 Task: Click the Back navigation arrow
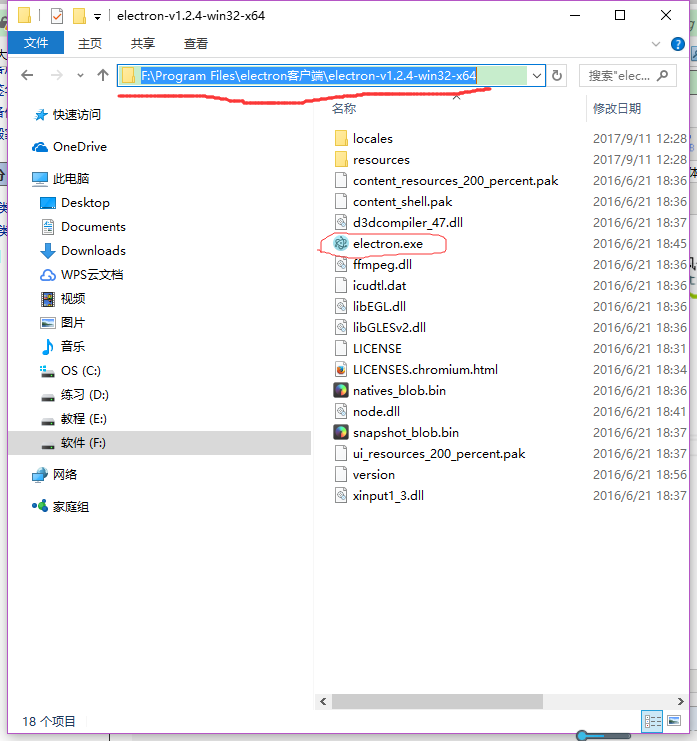pyautogui.click(x=27, y=76)
